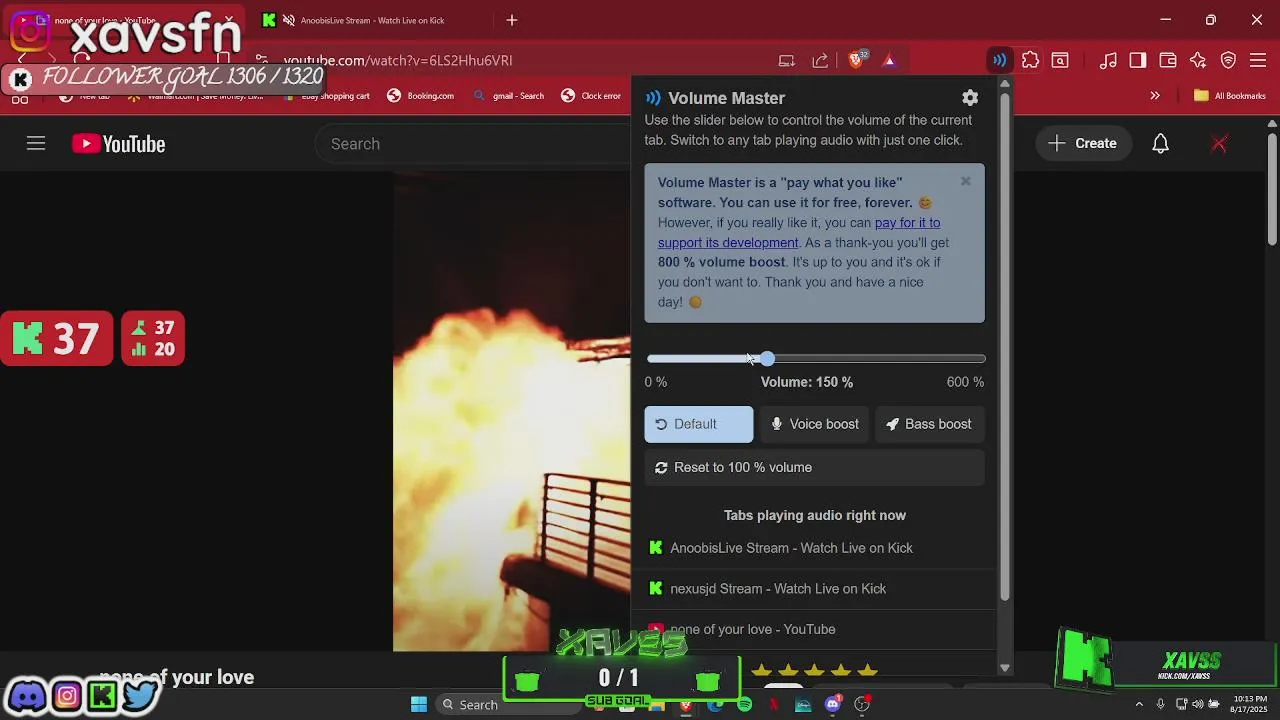Click the system tray microphone icon

[1160, 704]
